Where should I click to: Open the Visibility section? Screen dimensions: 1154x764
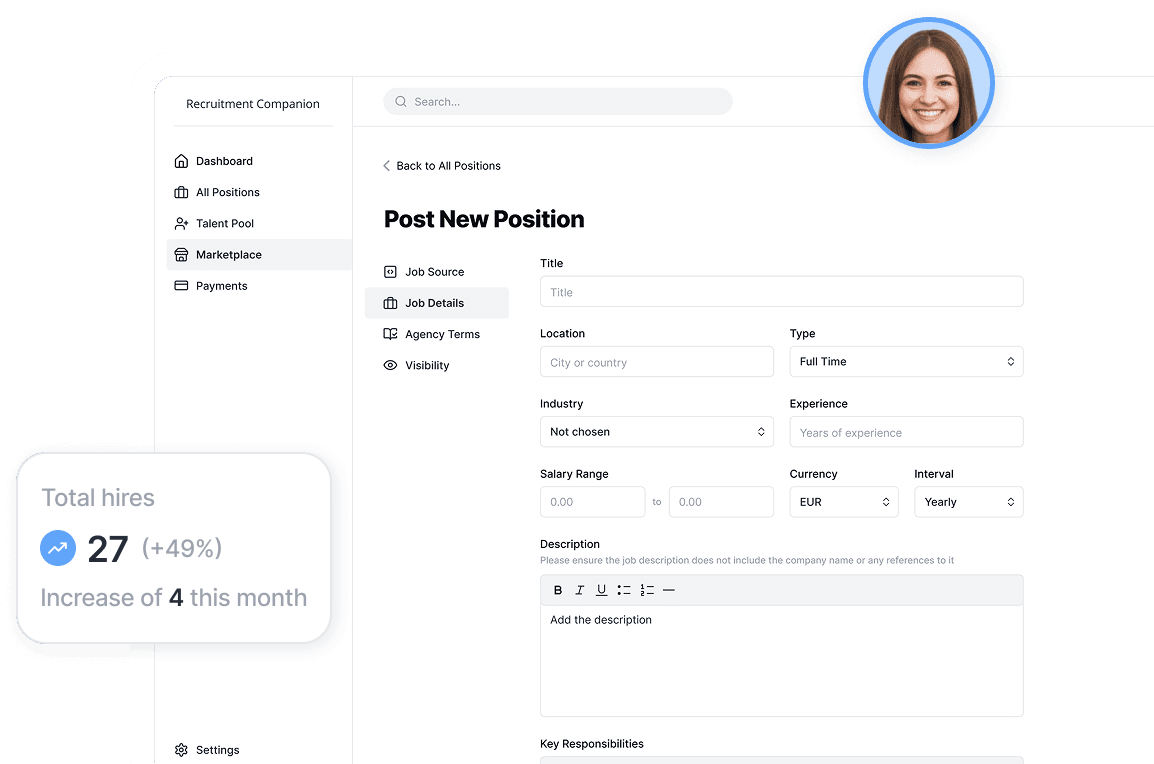[x=427, y=366]
